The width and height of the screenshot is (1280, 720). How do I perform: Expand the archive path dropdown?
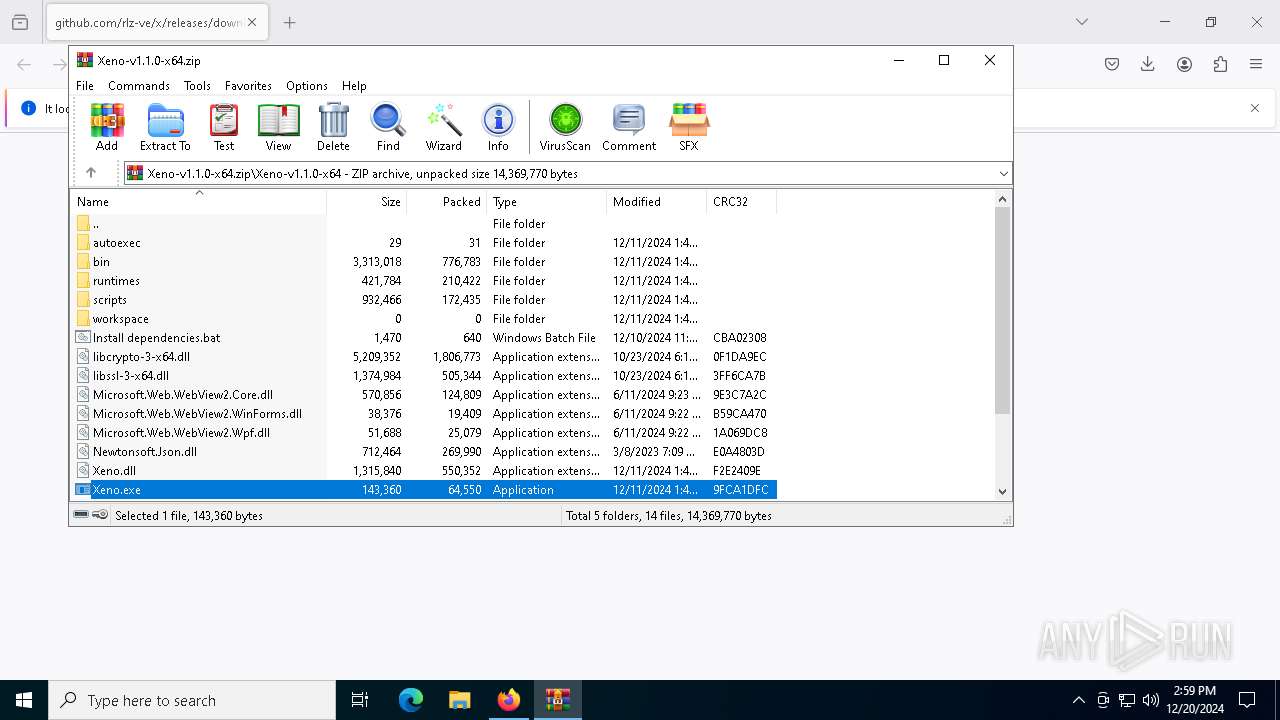click(1003, 174)
